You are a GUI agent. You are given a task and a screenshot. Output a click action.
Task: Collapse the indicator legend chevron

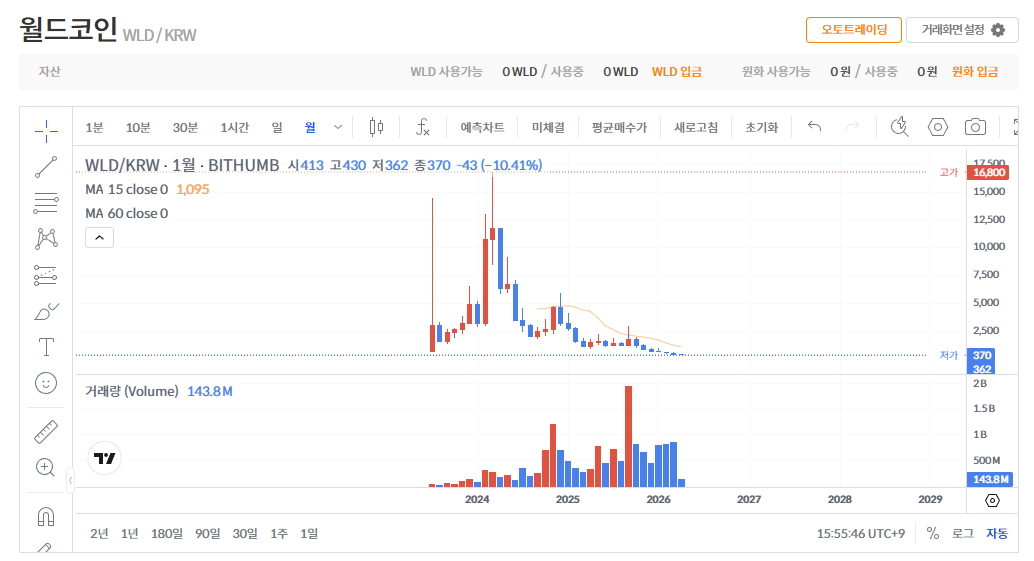click(99, 237)
